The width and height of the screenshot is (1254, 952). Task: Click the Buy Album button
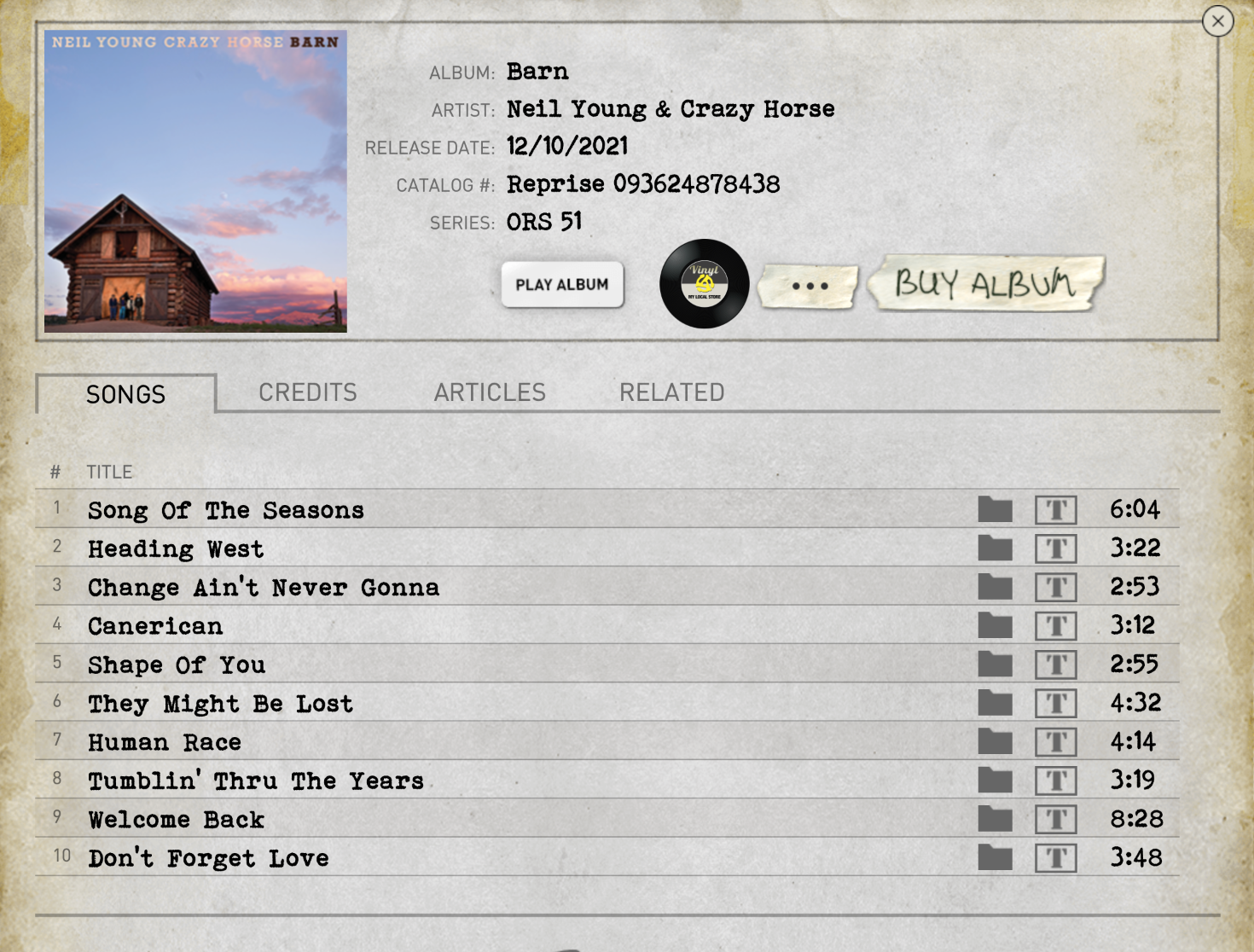986,283
